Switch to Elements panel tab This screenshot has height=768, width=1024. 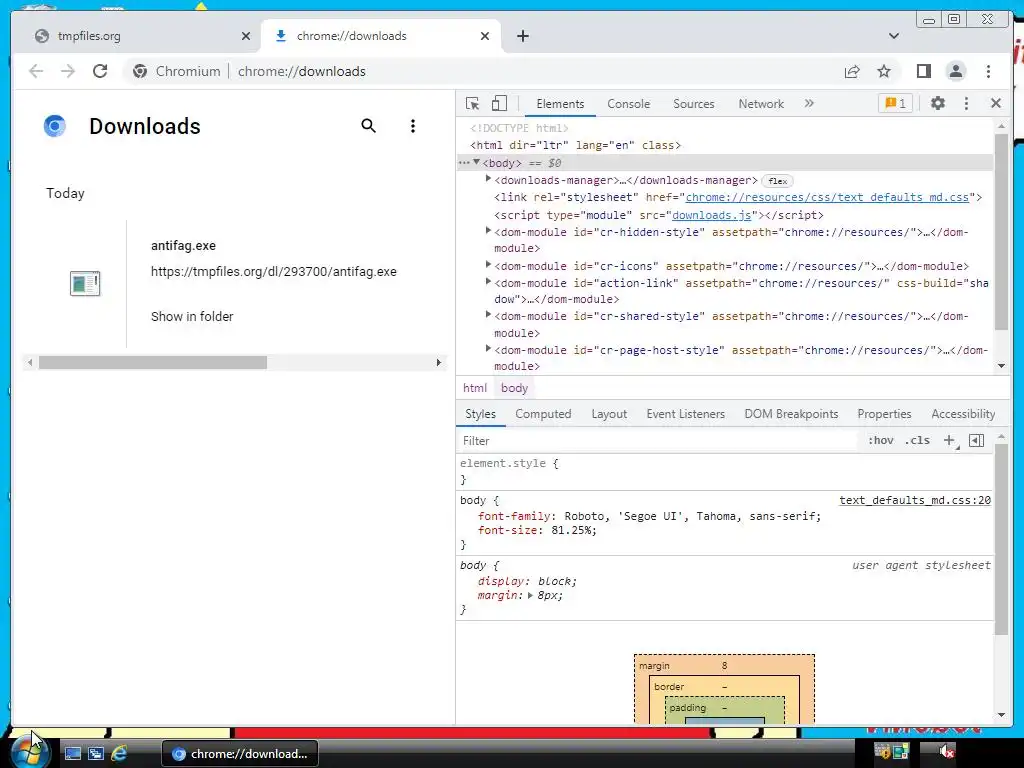[x=560, y=104]
